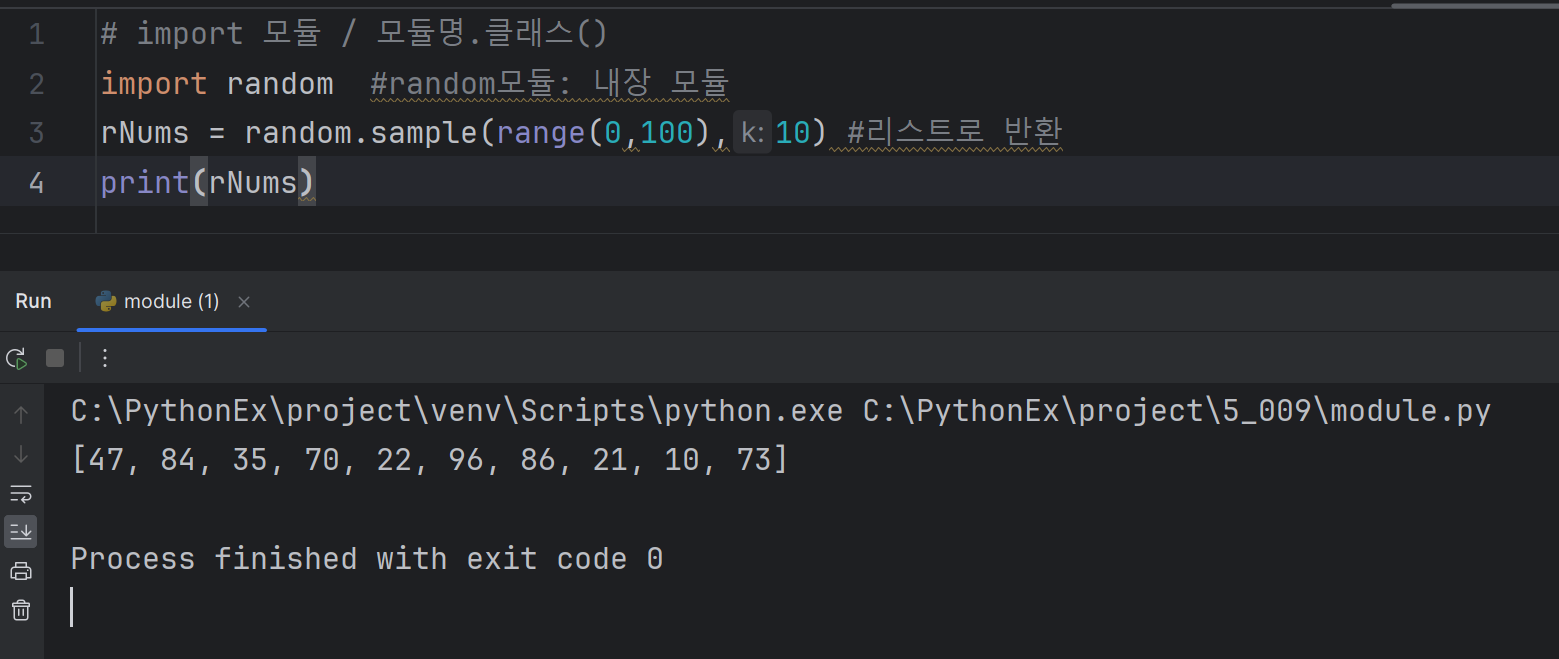Click the output list starting with 47
Screen dimensions: 1559x659
(430, 460)
